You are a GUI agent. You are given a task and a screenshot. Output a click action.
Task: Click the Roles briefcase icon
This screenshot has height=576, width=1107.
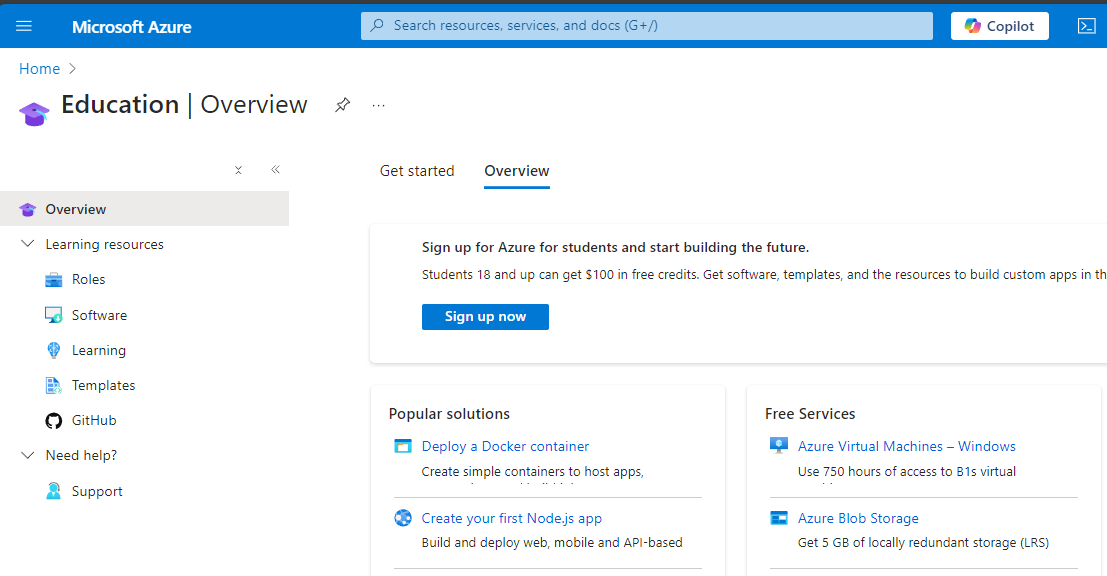(54, 280)
